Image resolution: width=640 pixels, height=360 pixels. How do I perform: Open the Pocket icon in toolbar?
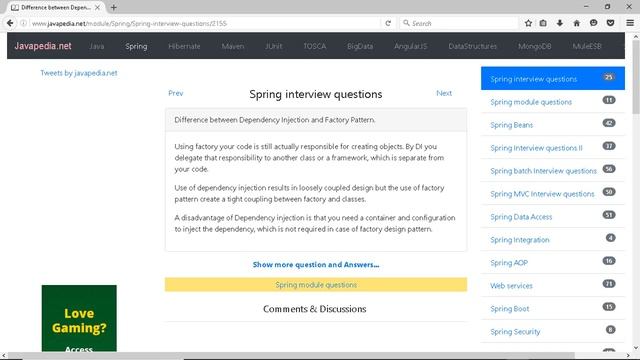point(610,23)
